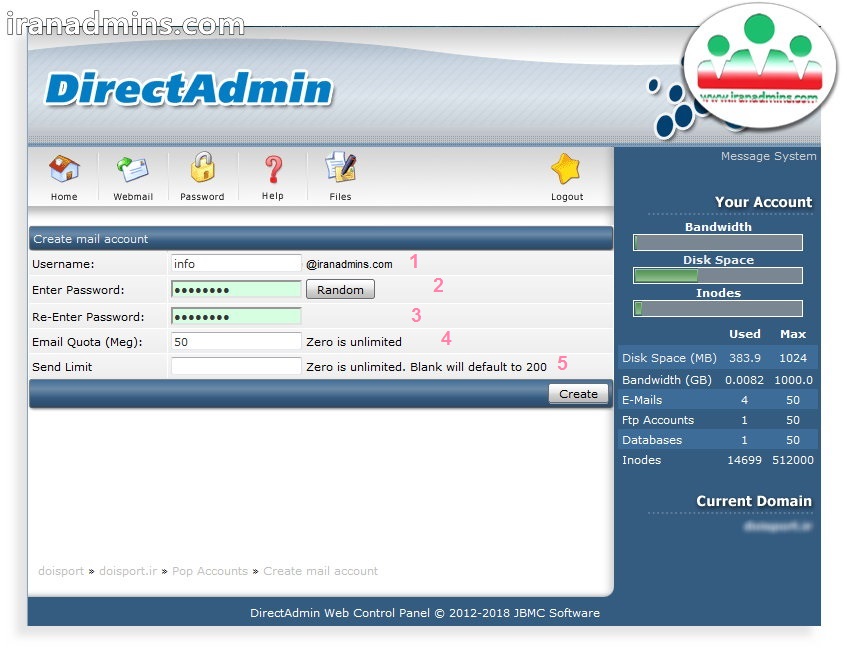Focus the Username input field
Screen dimensions: 847x652
pyautogui.click(x=236, y=264)
